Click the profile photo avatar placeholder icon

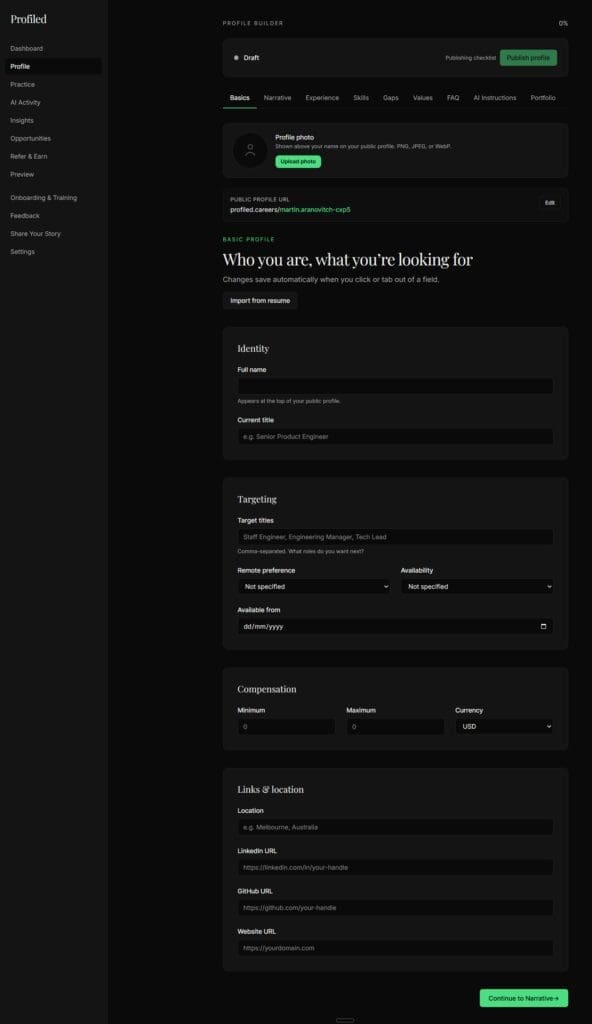tap(250, 150)
